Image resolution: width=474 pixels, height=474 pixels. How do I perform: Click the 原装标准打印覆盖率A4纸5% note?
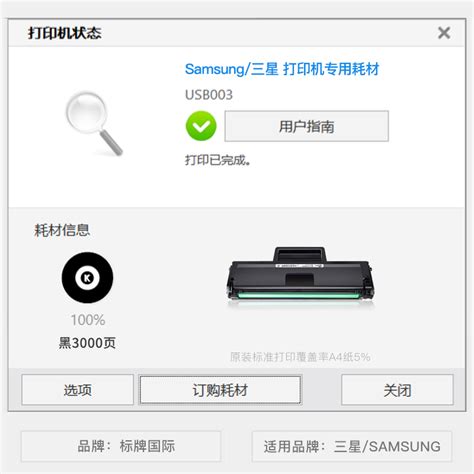pos(300,357)
